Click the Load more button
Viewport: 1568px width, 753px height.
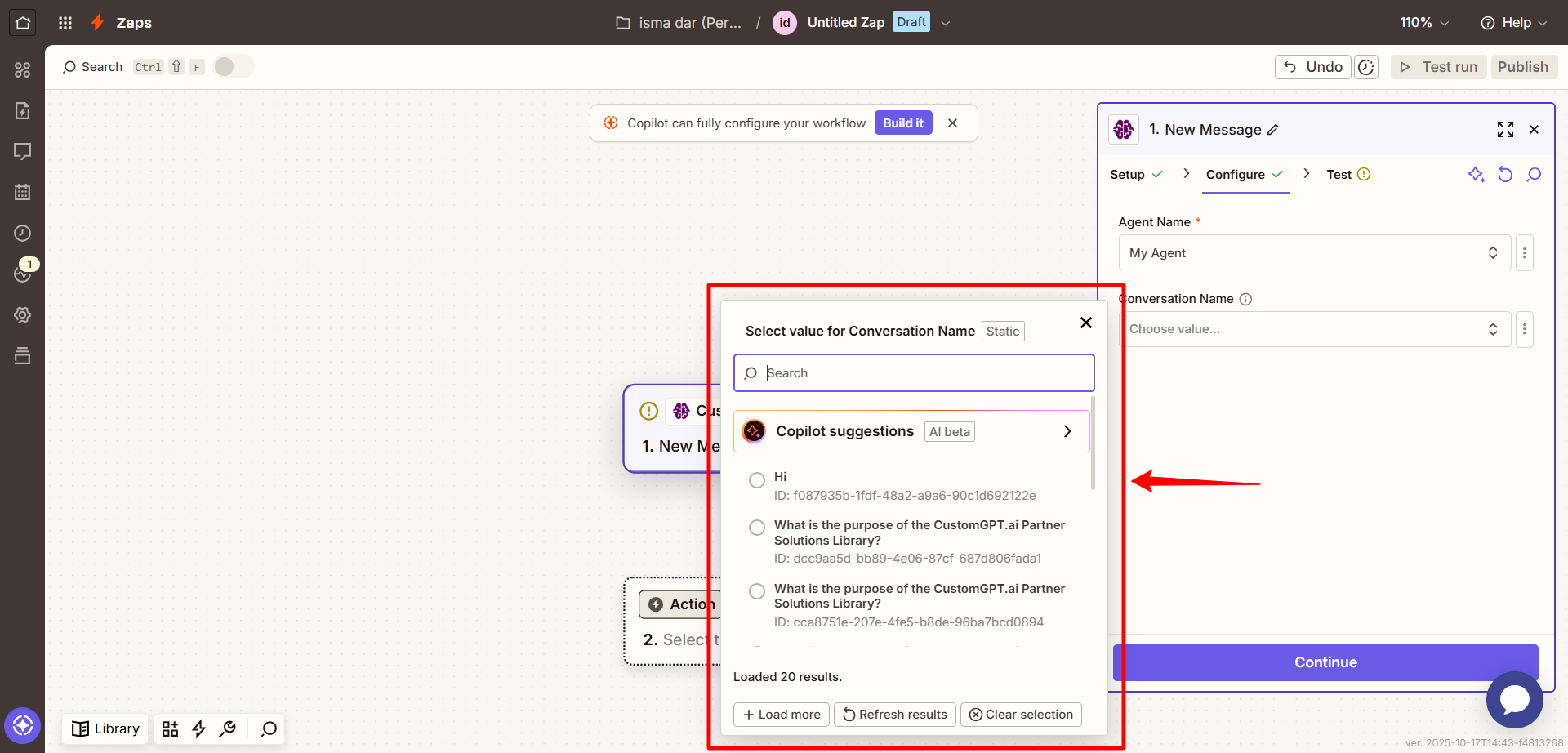[782, 715]
